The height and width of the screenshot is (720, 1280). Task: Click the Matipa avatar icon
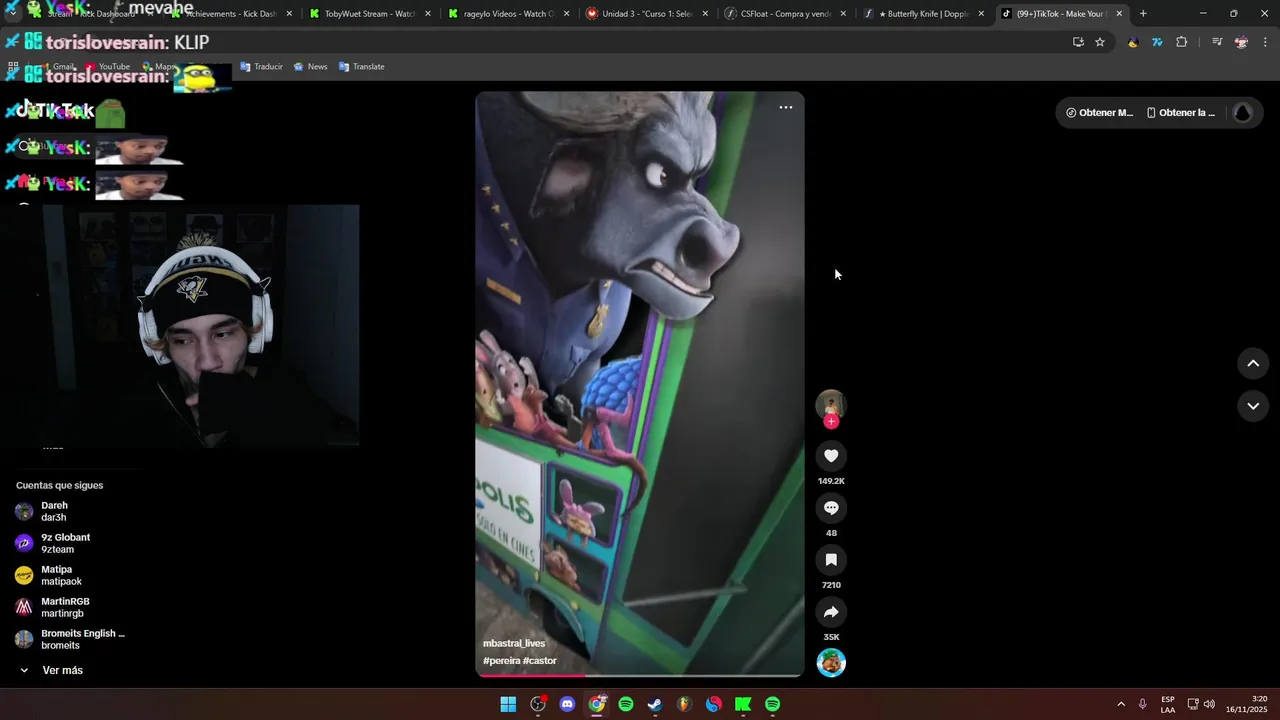[x=24, y=575]
